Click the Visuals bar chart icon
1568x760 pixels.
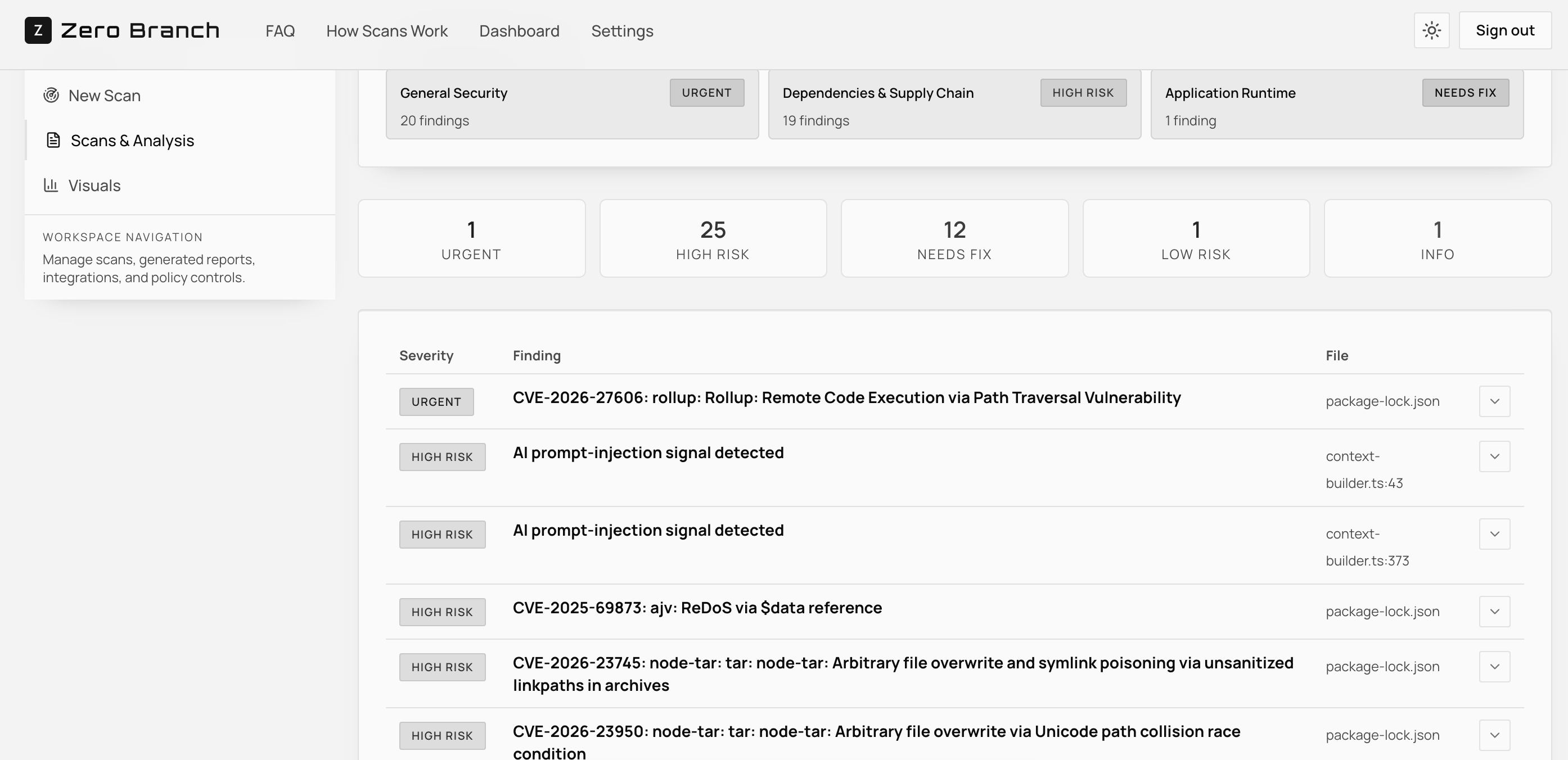click(x=51, y=185)
